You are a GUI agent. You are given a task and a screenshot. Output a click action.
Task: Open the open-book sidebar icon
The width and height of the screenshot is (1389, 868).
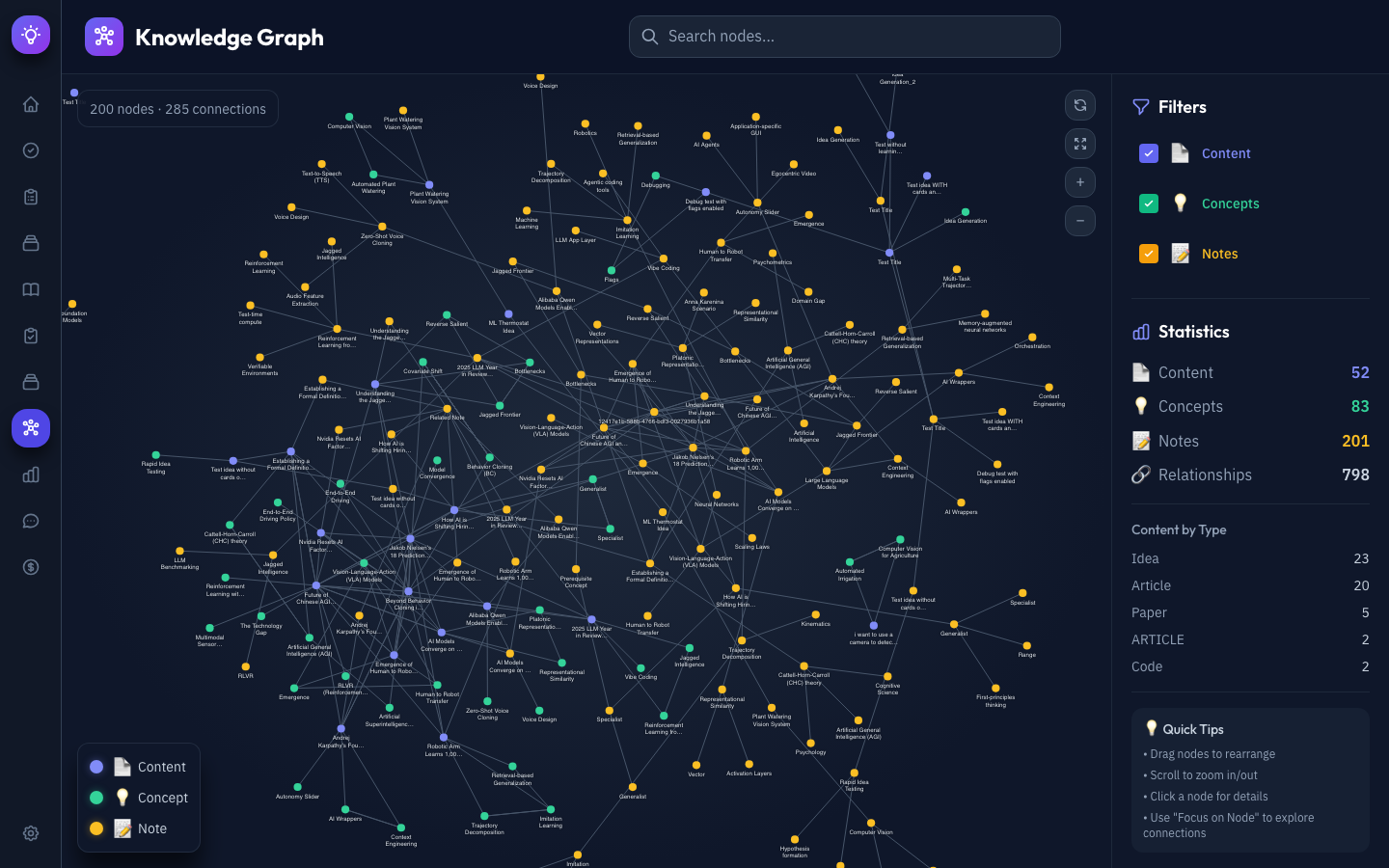31,289
